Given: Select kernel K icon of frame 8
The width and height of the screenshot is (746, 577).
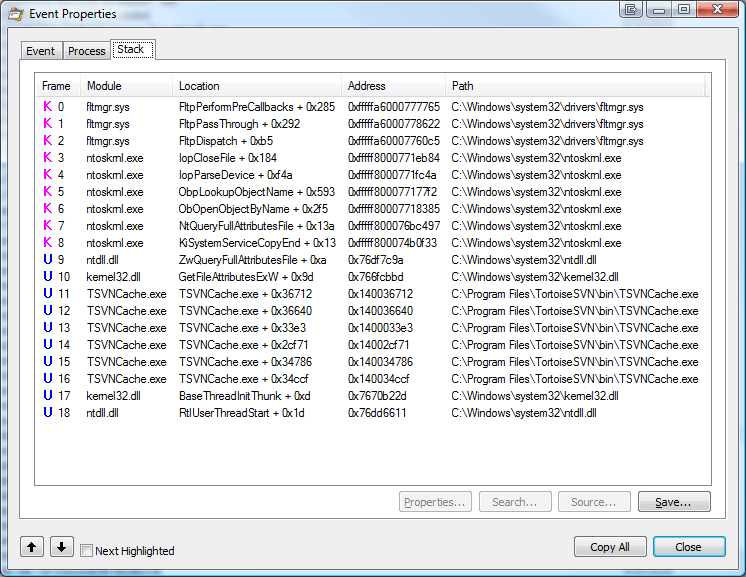Looking at the screenshot, I should pos(48,242).
